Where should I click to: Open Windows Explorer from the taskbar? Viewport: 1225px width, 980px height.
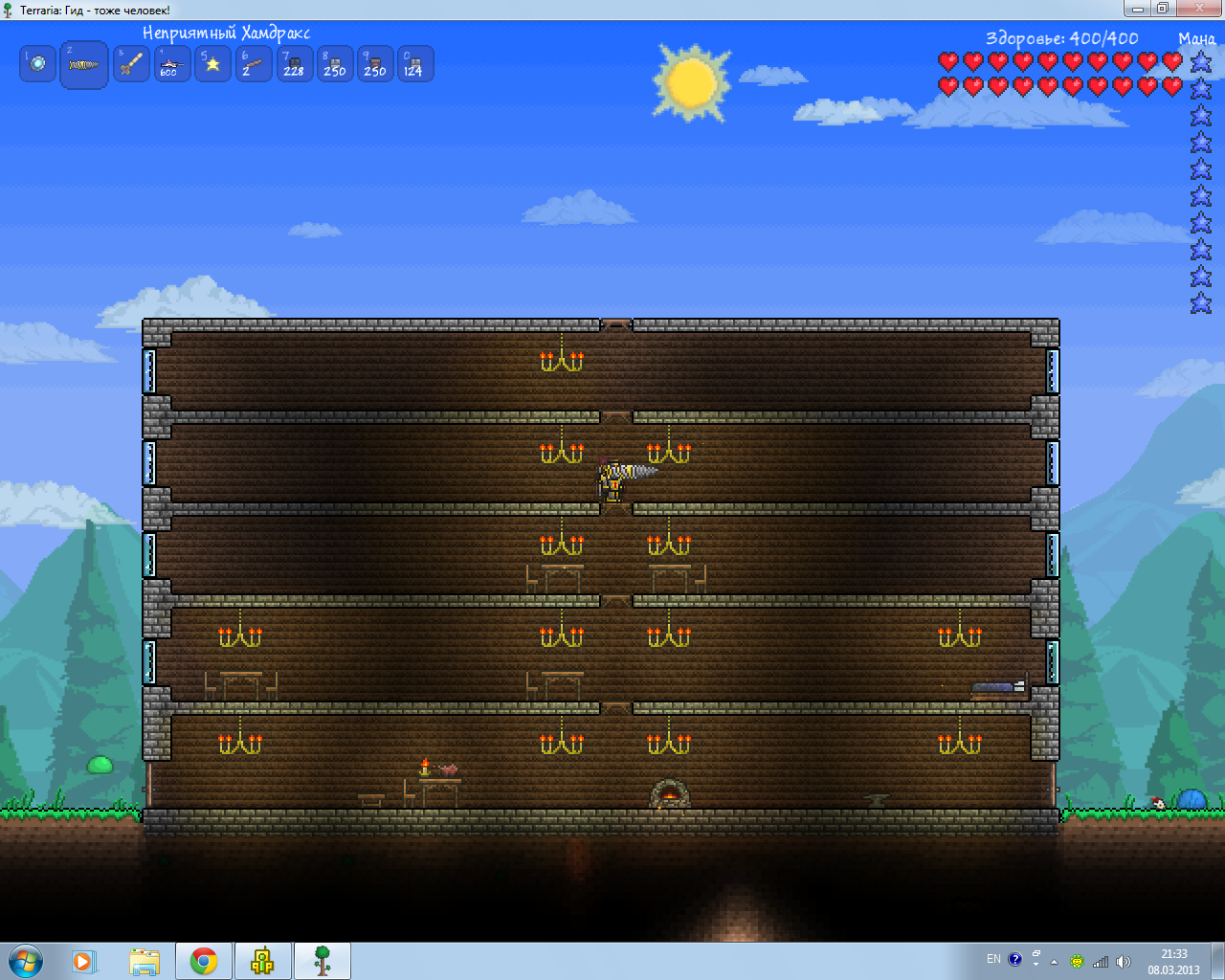145,961
